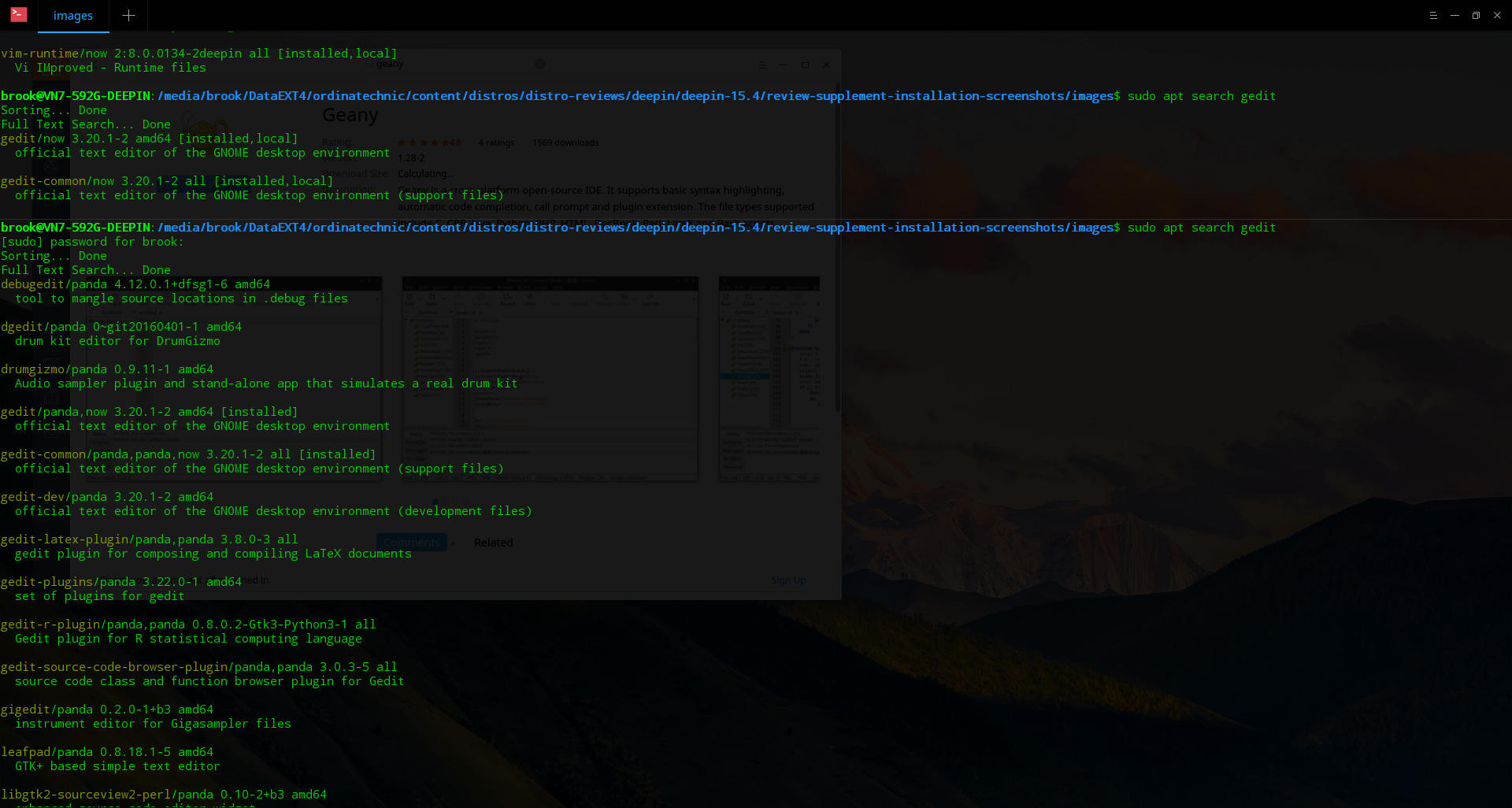The image size is (1512, 808).
Task: Click the Geany star rating in store
Action: coord(429,143)
